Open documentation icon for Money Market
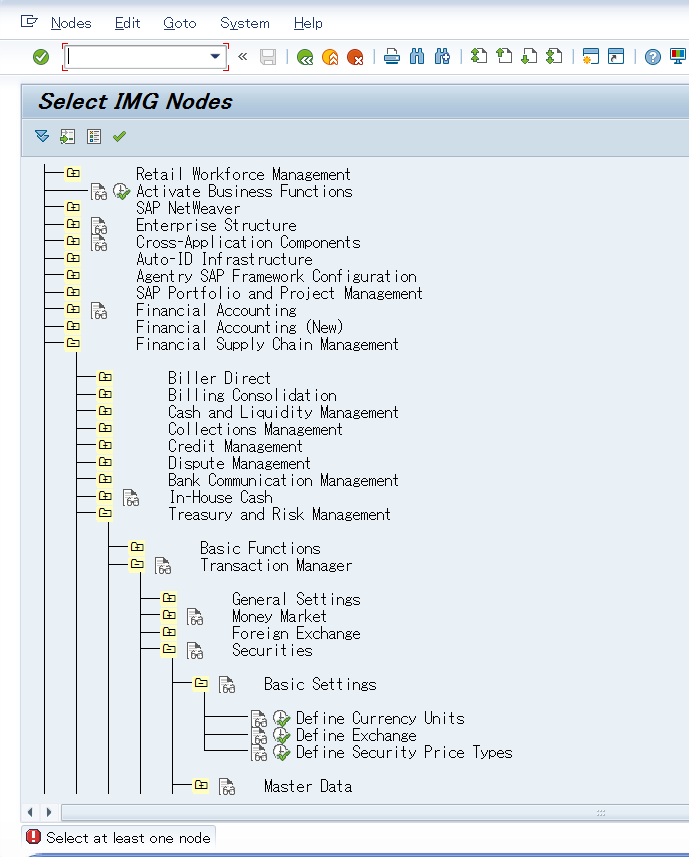Viewport: 689px width, 857px height. tap(195, 617)
